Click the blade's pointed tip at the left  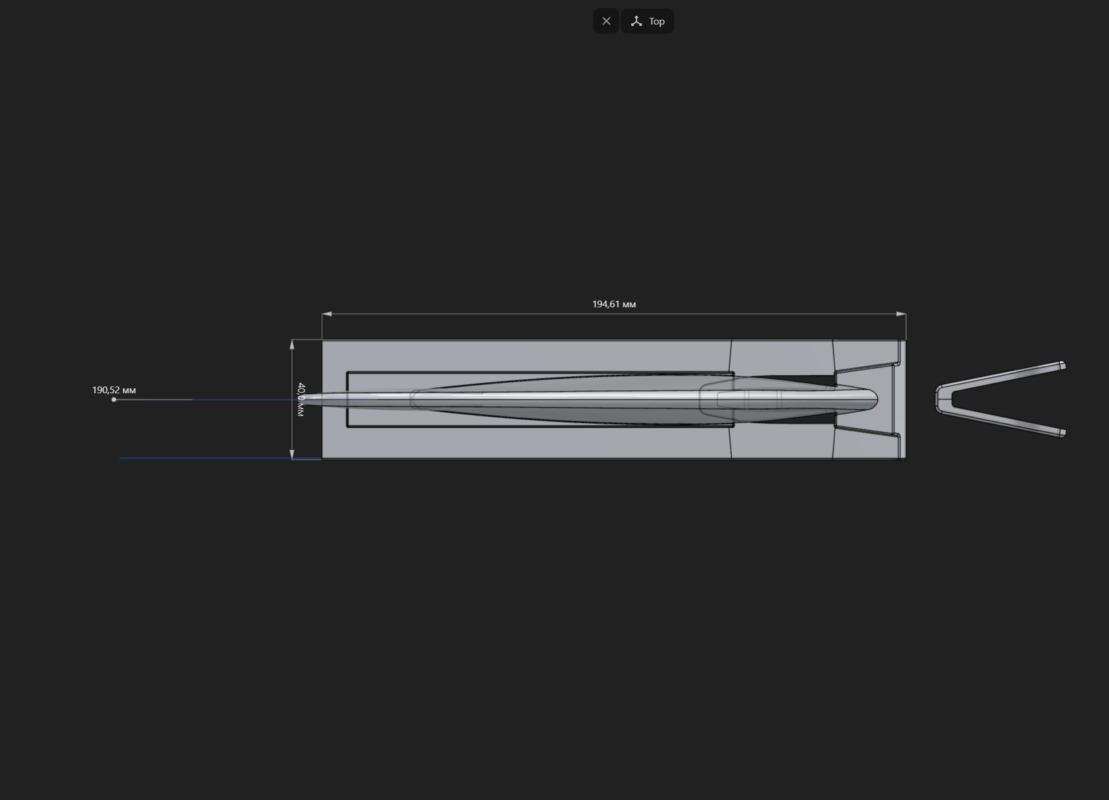click(x=303, y=399)
